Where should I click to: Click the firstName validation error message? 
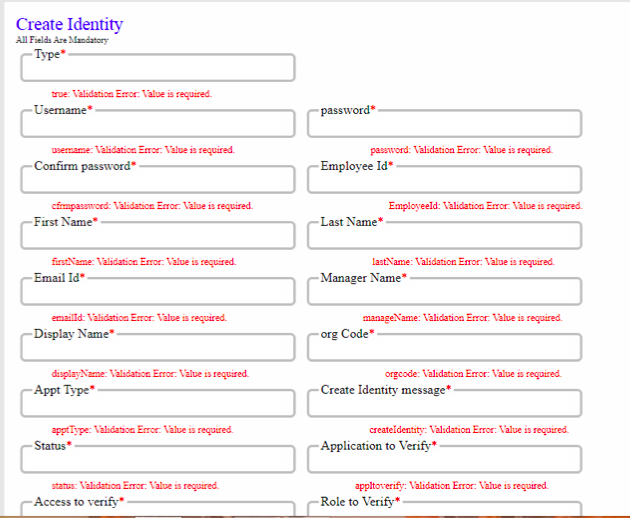[144, 261]
